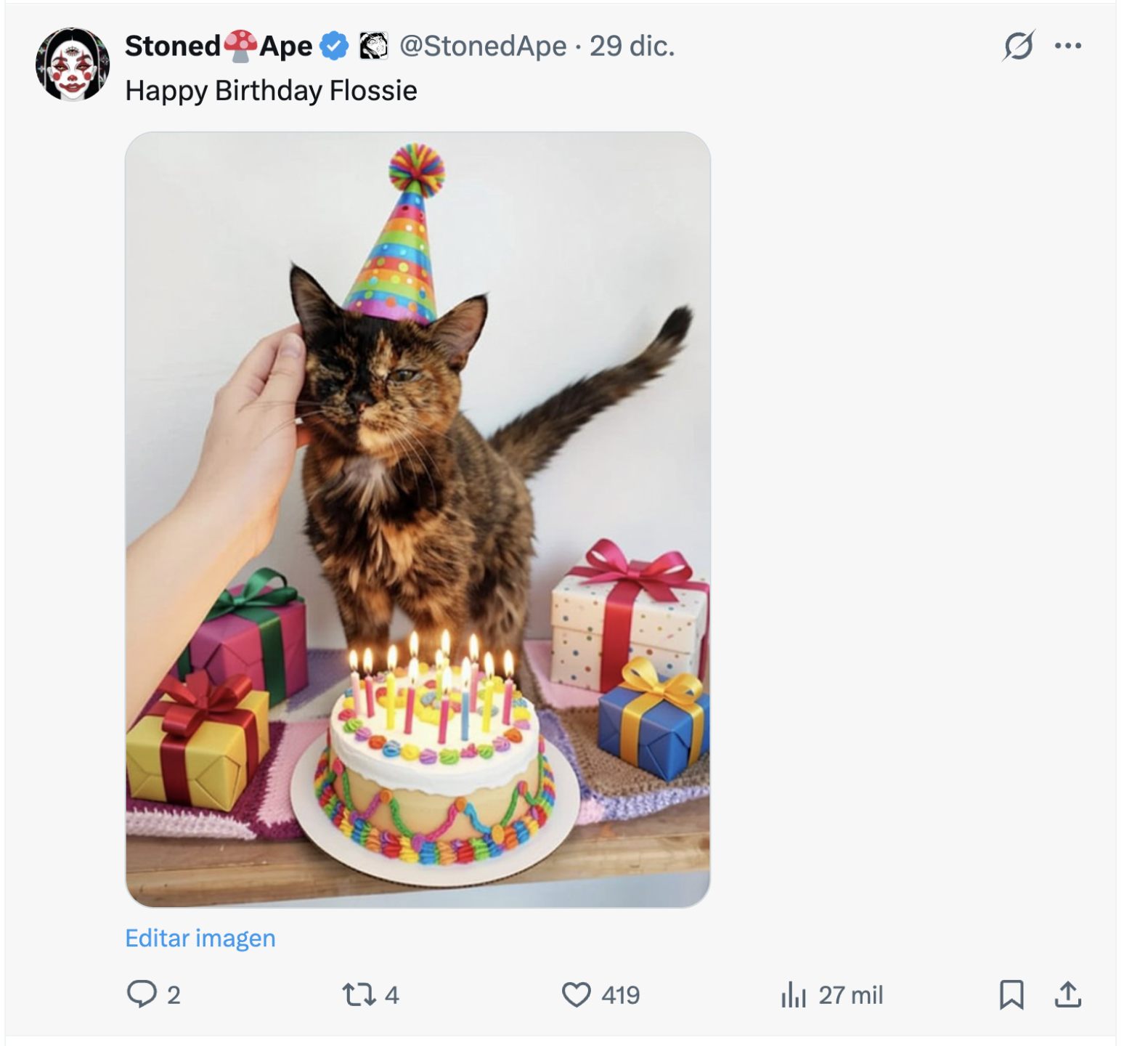This screenshot has height=1046, width=1148.
Task: Open the post's 29 dic. timestamp
Action: (632, 46)
